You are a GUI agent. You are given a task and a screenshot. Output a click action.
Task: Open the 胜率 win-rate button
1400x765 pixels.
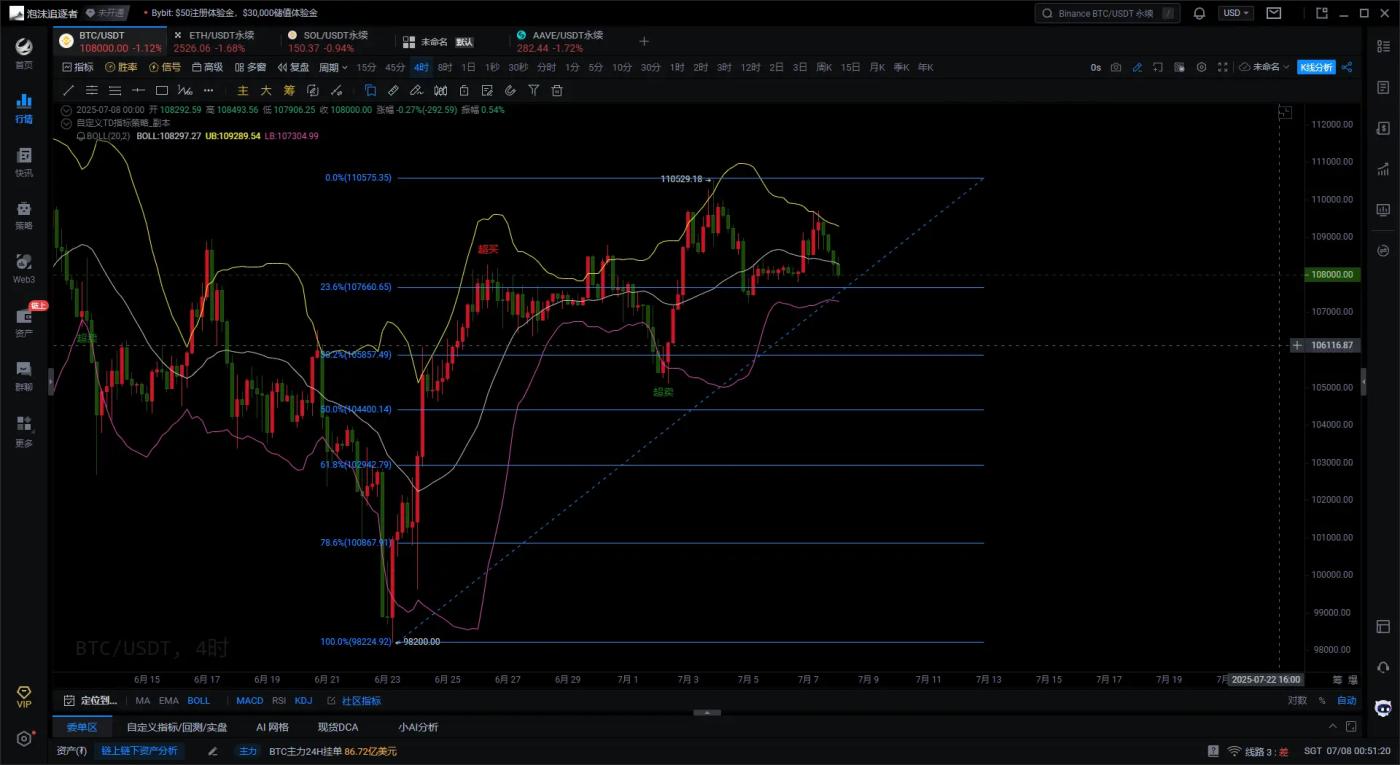point(122,67)
